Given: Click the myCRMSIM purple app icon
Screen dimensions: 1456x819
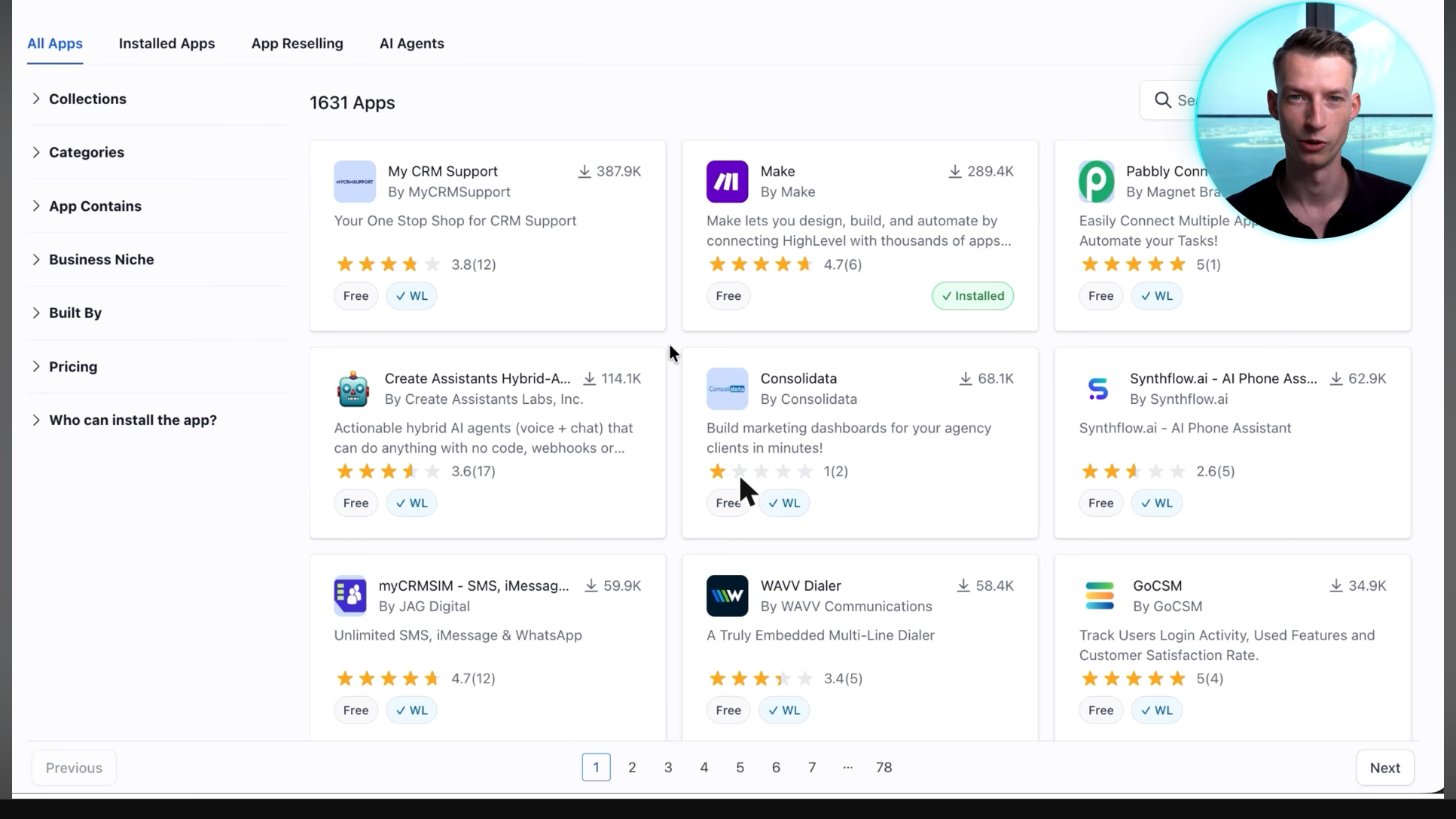Looking at the screenshot, I should click(350, 596).
